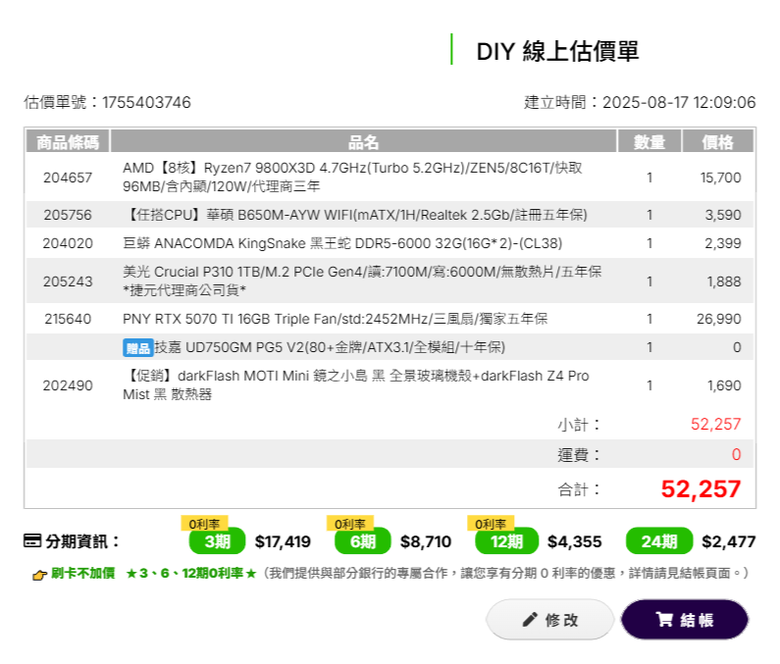
Task: Click the 運費 label
Action: click(x=579, y=455)
